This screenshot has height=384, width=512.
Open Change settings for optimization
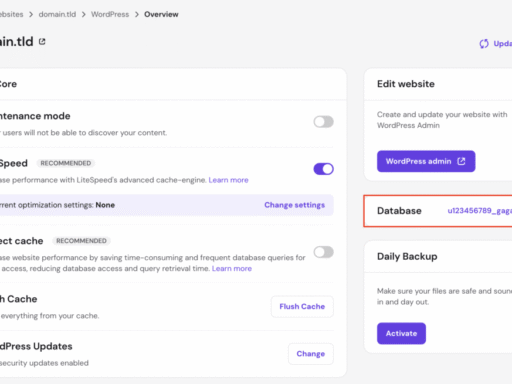point(295,205)
